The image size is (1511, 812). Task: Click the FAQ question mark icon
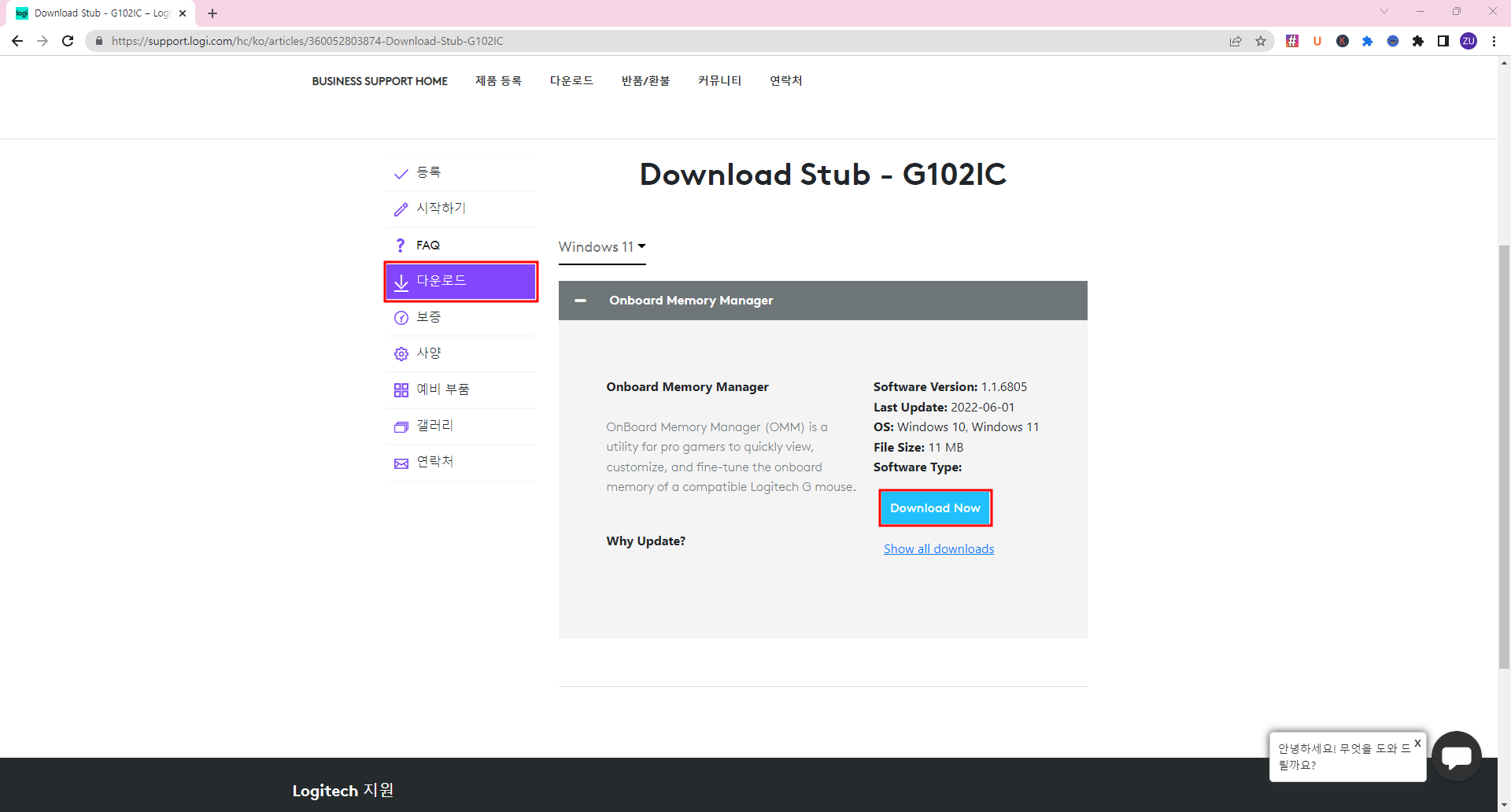pos(401,245)
